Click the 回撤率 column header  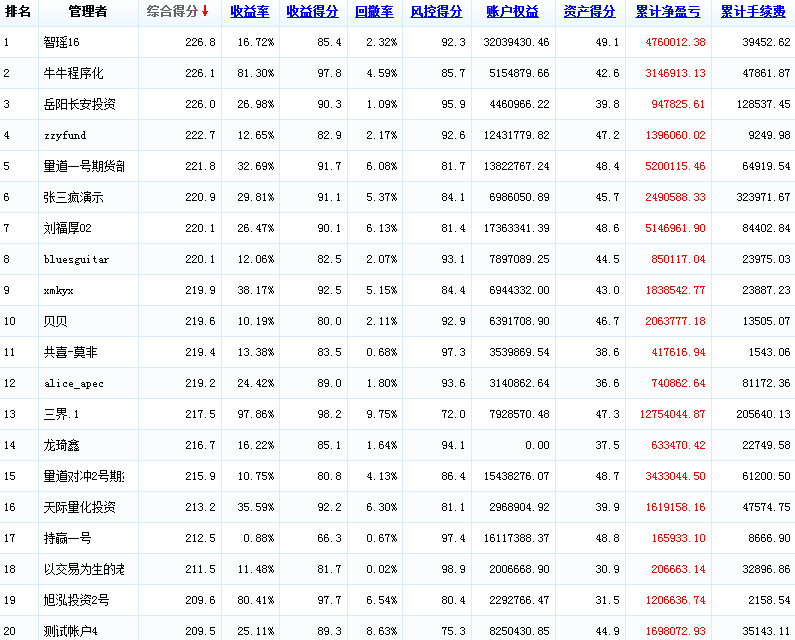point(374,12)
